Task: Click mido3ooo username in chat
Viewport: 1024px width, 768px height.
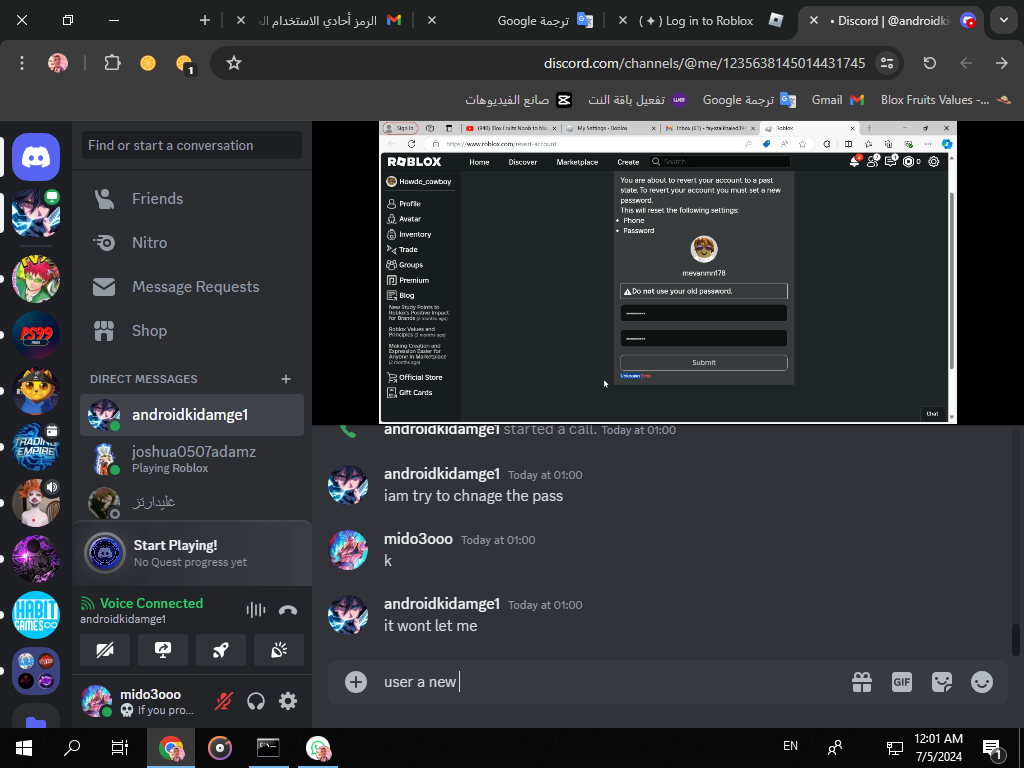Action: pyautogui.click(x=418, y=539)
